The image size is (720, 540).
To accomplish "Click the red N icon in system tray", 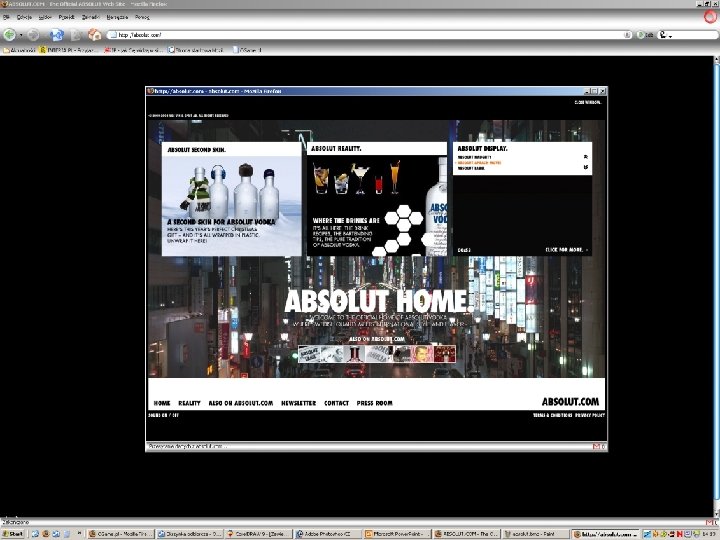I will (679, 534).
